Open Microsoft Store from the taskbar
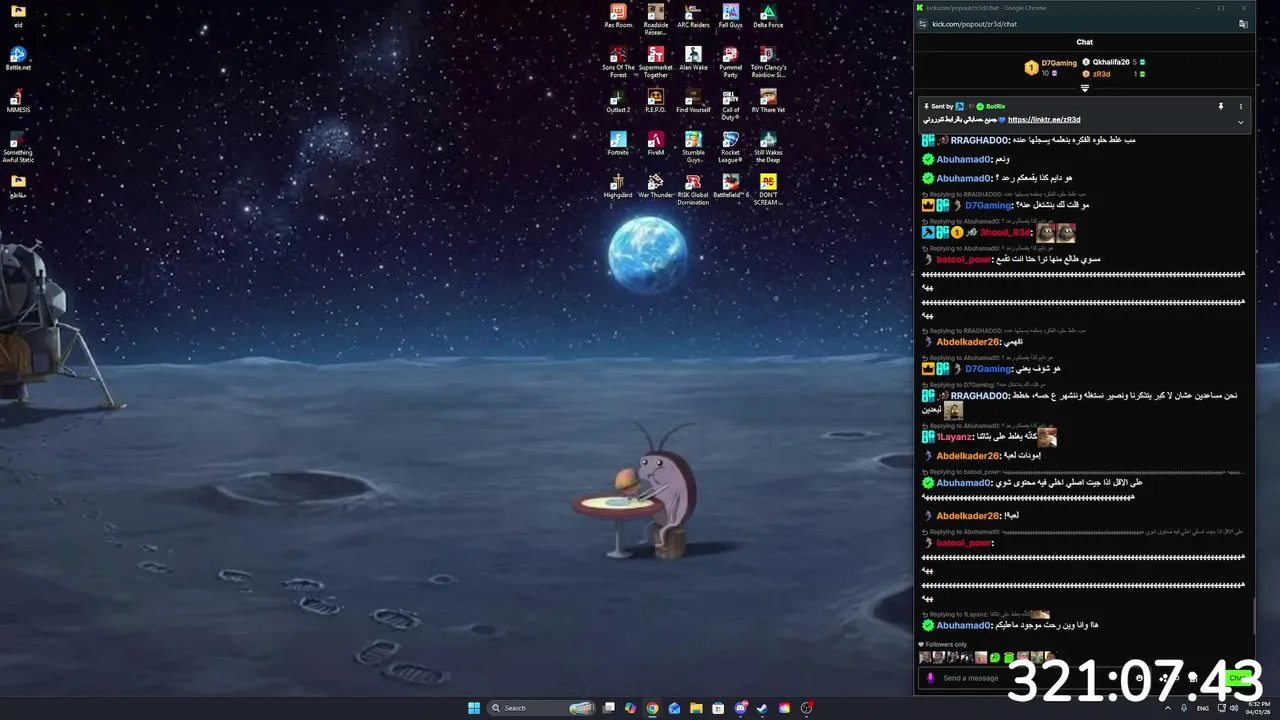The width and height of the screenshot is (1280, 720). coord(718,708)
